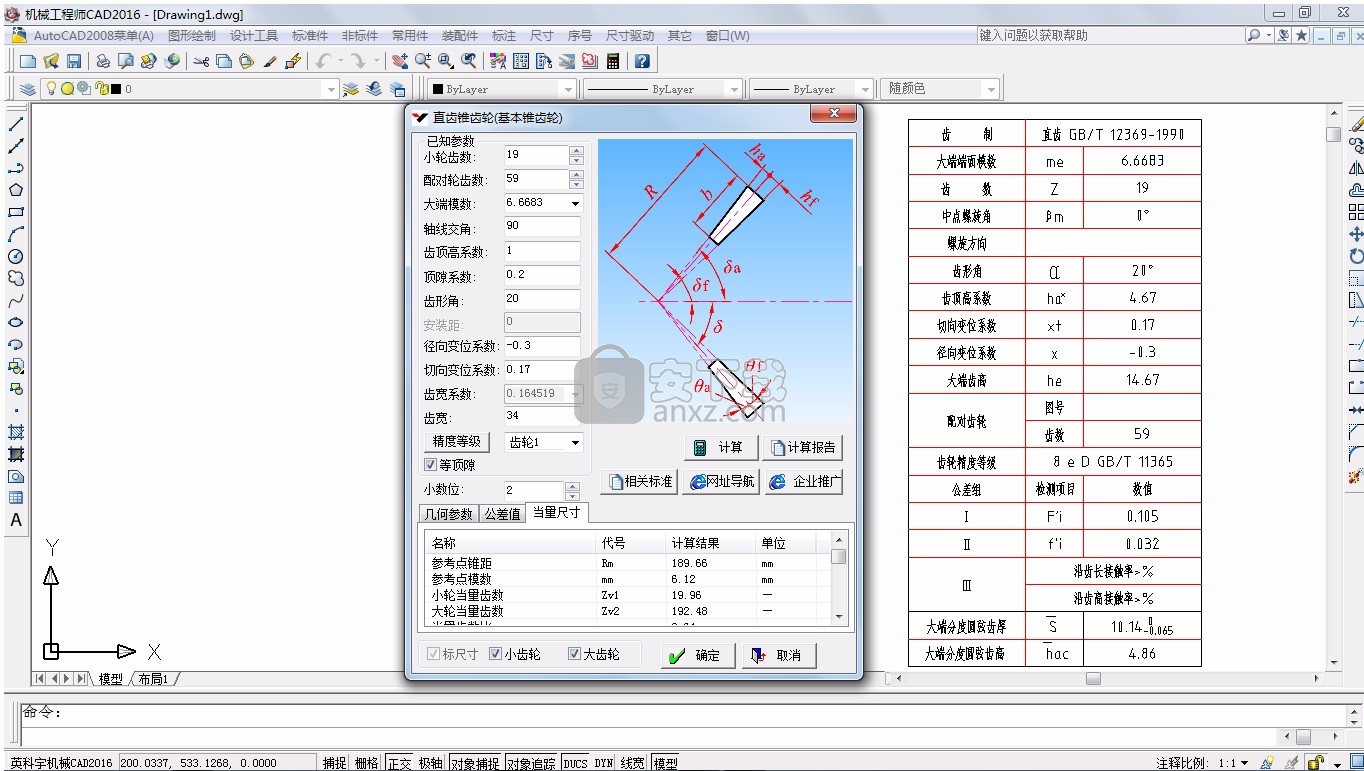Click the 精度等级 button

456,442
